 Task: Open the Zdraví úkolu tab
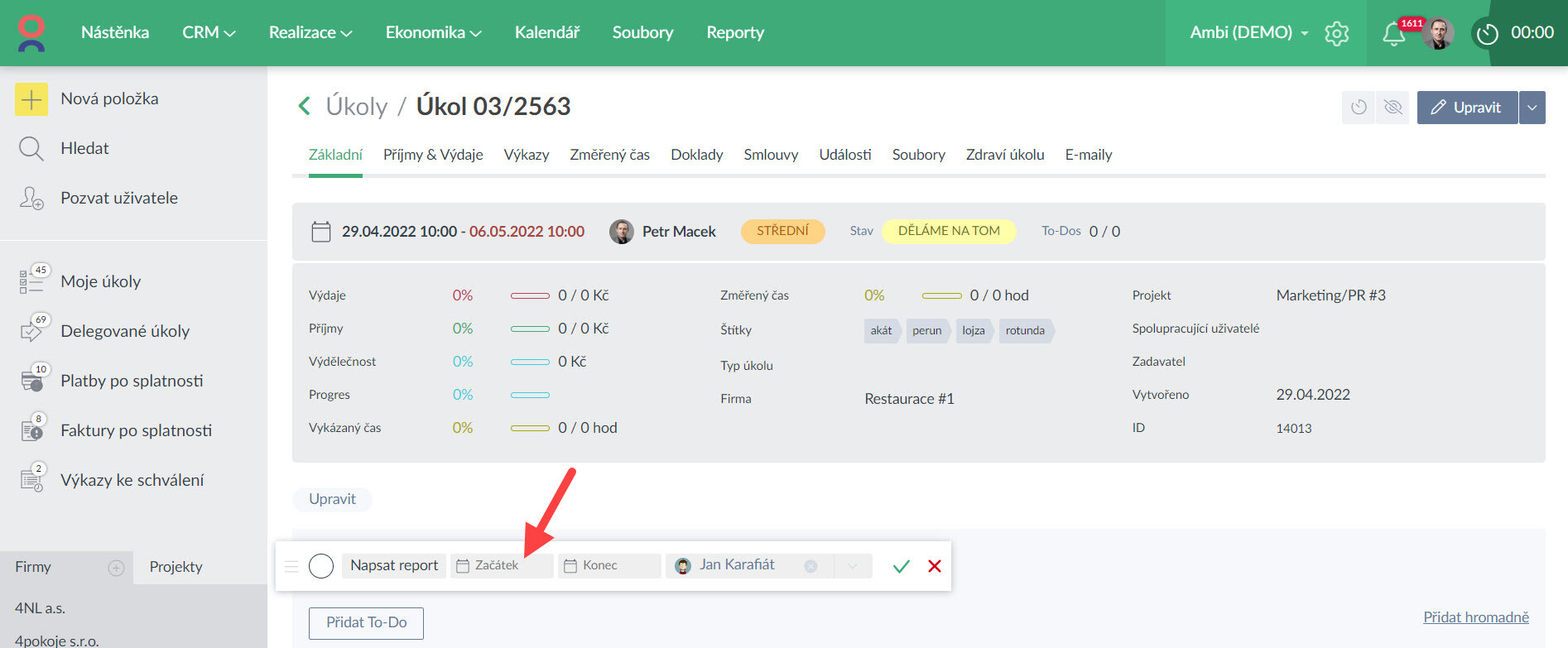pos(1004,155)
